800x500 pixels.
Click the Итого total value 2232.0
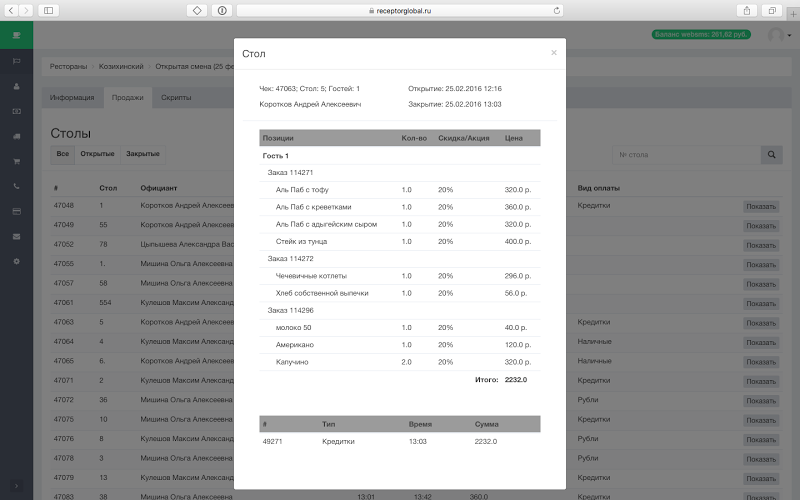(x=516, y=380)
